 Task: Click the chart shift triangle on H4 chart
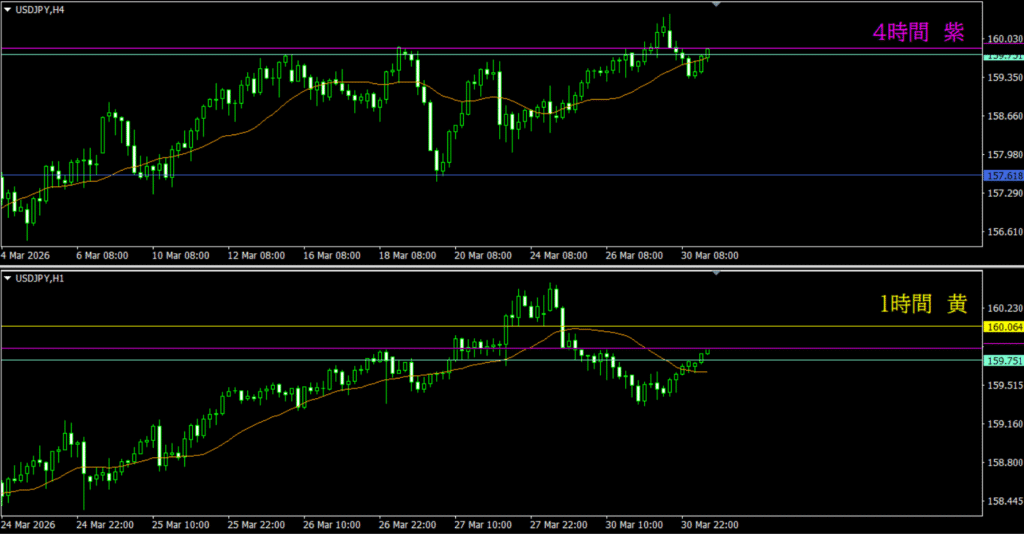point(715,5)
